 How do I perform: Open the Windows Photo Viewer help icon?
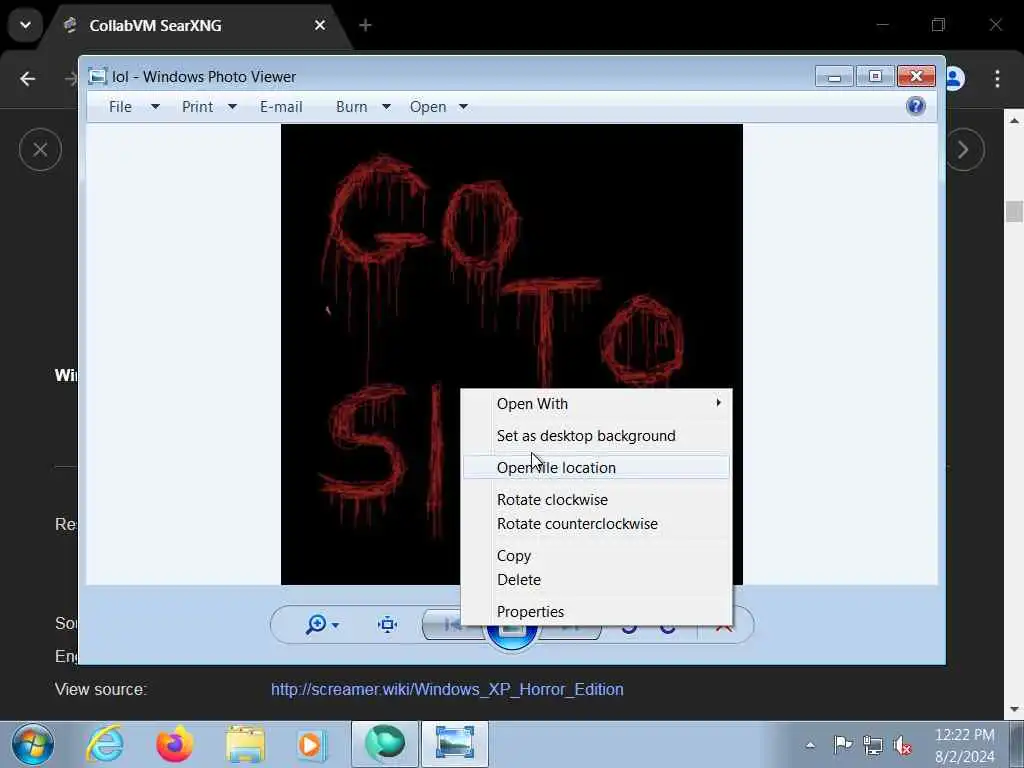(916, 106)
